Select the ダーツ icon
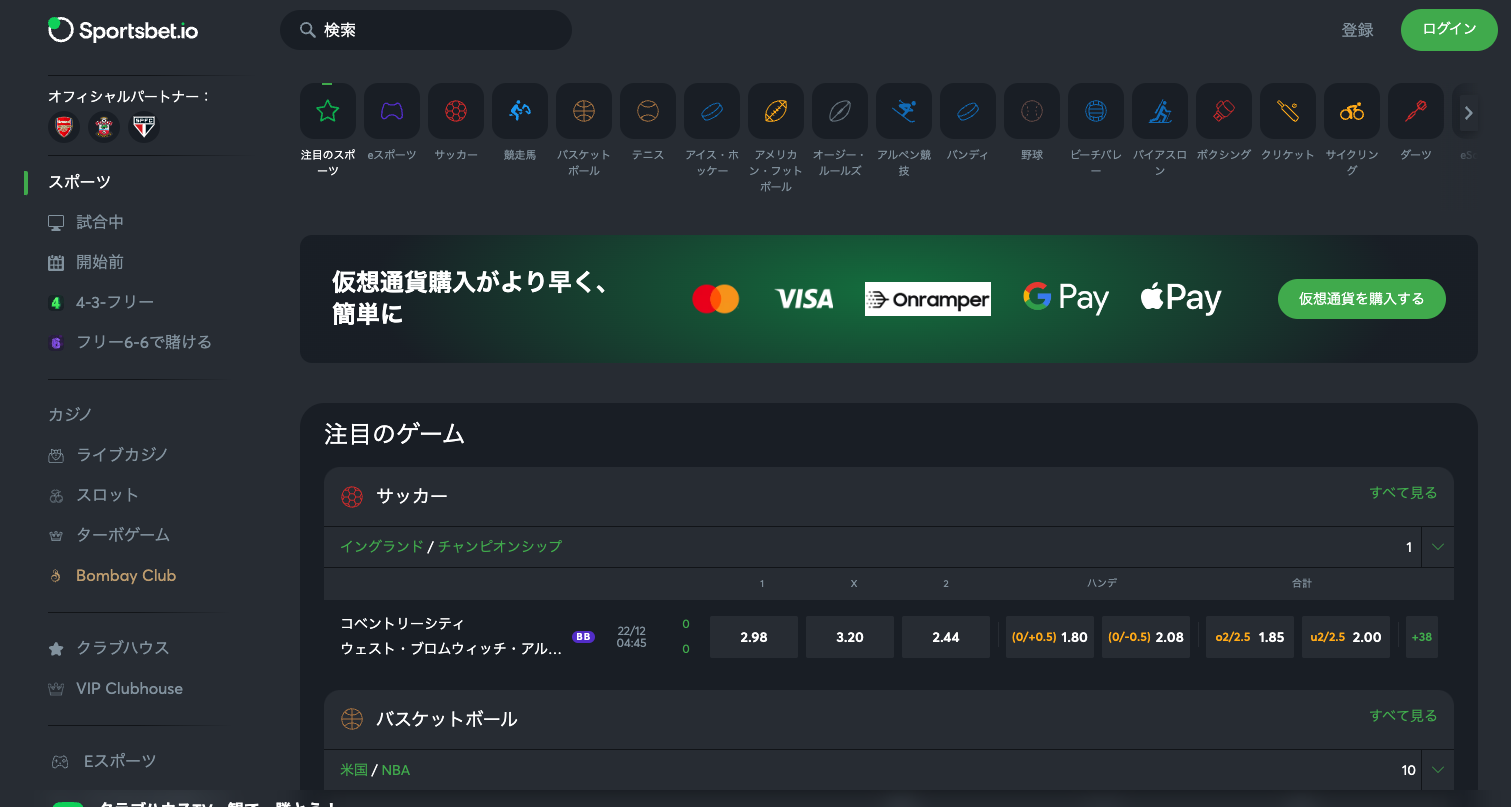This screenshot has width=1511, height=807. pos(1416,111)
